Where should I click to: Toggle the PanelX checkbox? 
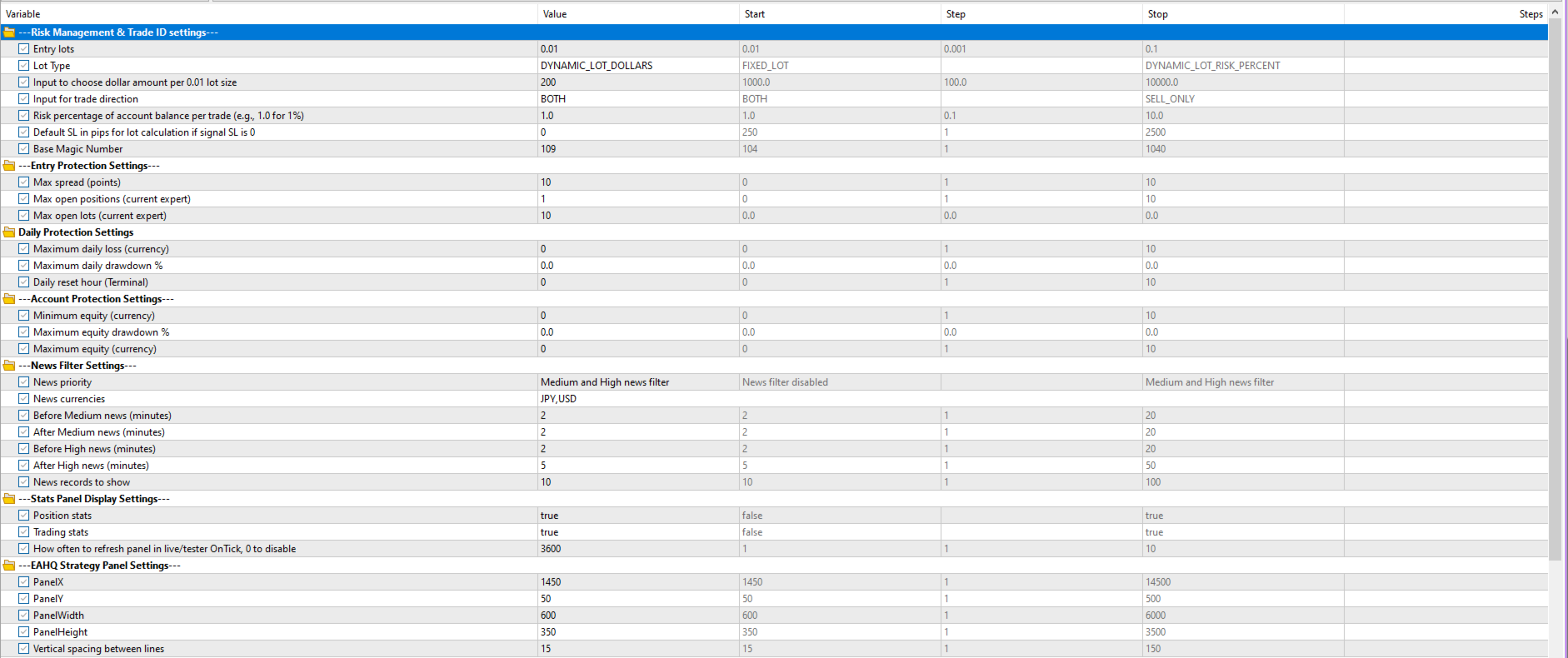(24, 582)
